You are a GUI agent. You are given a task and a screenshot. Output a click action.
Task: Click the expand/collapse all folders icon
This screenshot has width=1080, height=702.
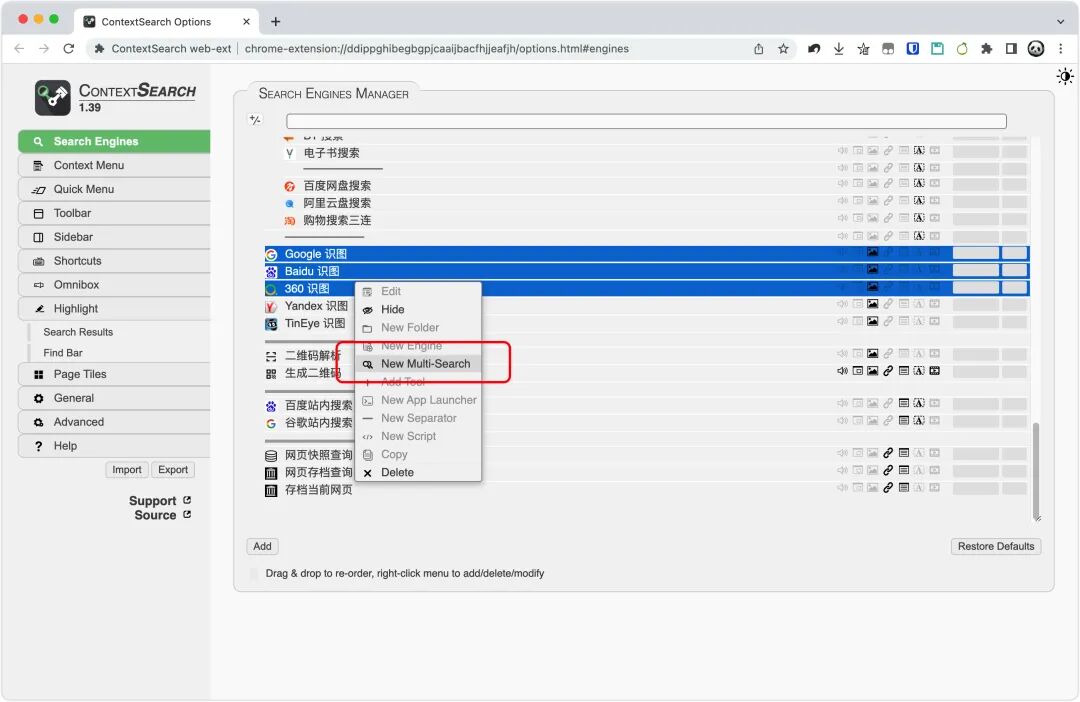(x=255, y=120)
